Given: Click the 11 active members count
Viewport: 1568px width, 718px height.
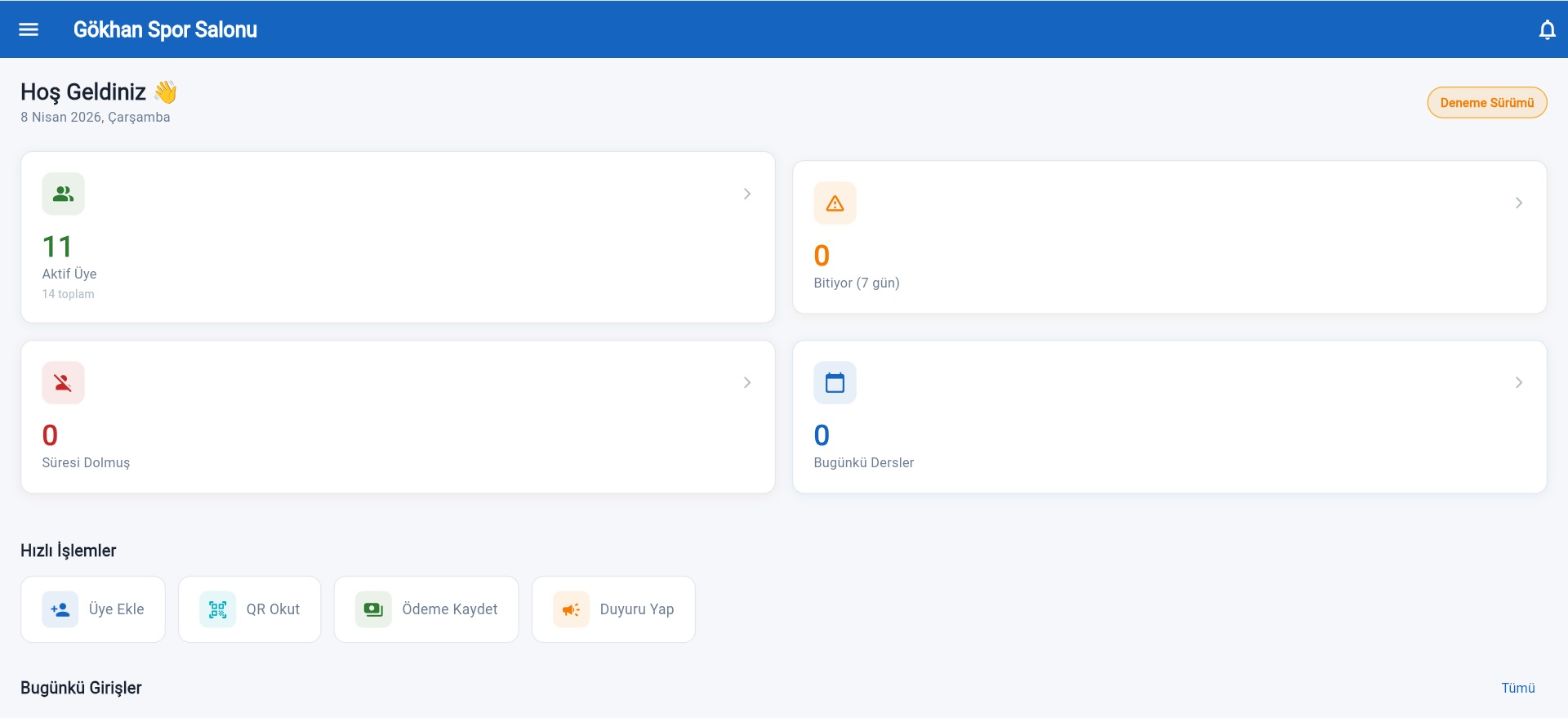Looking at the screenshot, I should pyautogui.click(x=57, y=247).
